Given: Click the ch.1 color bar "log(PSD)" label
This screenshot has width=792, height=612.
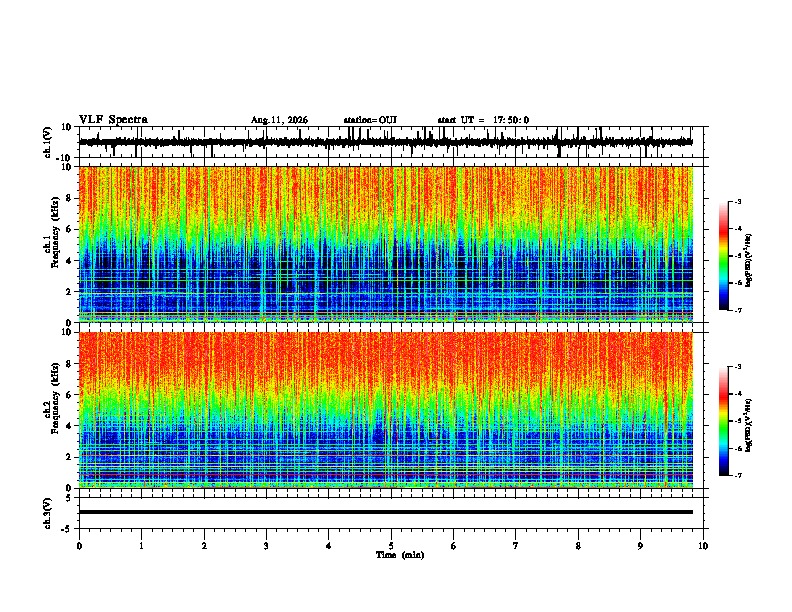Looking at the screenshot, I should (748, 261).
